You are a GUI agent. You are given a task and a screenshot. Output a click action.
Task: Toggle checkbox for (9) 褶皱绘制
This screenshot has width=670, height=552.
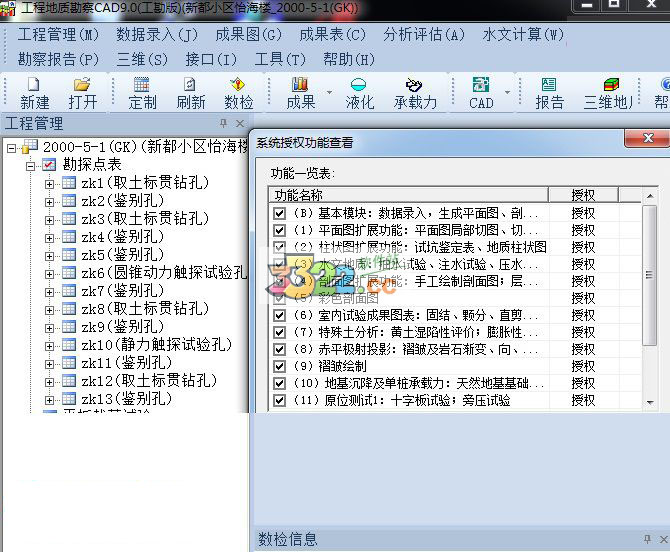(279, 366)
